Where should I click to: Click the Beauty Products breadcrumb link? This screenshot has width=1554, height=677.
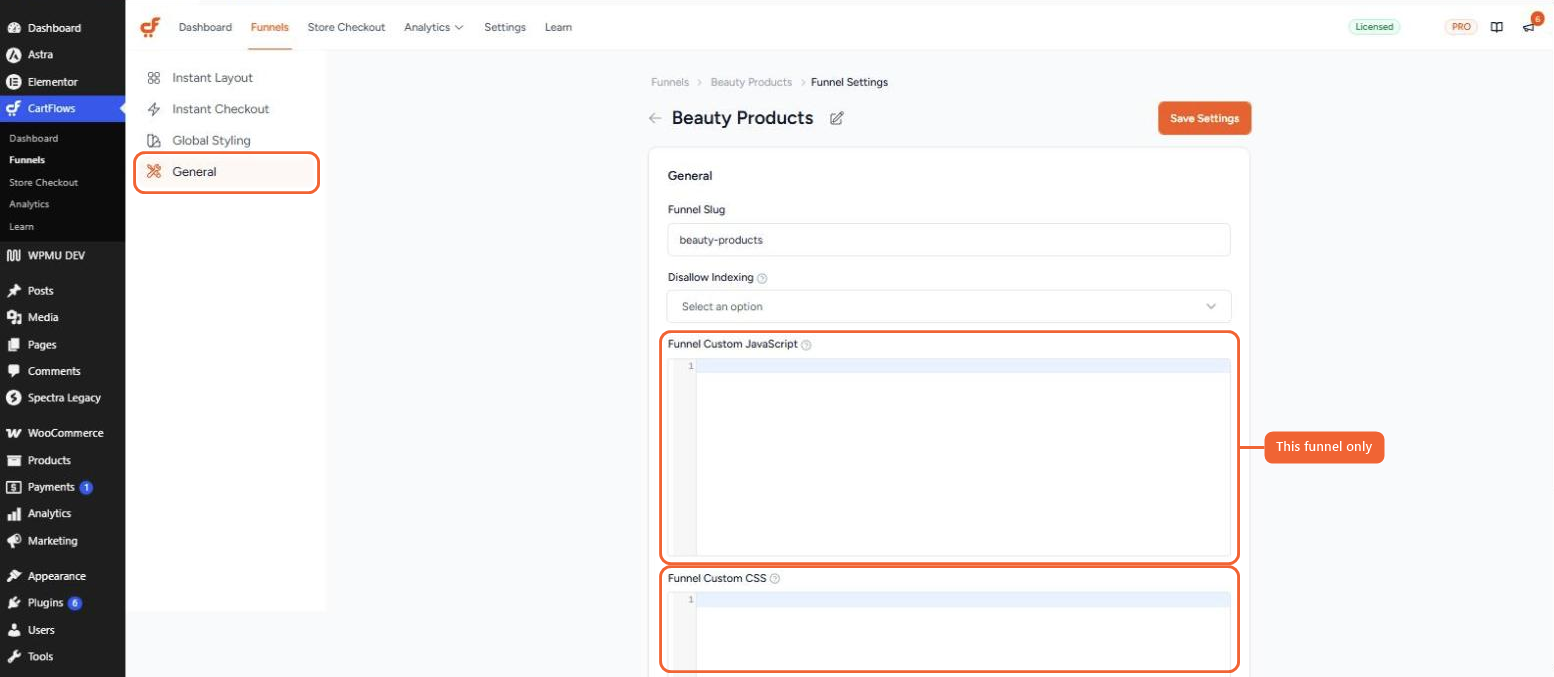pos(751,82)
